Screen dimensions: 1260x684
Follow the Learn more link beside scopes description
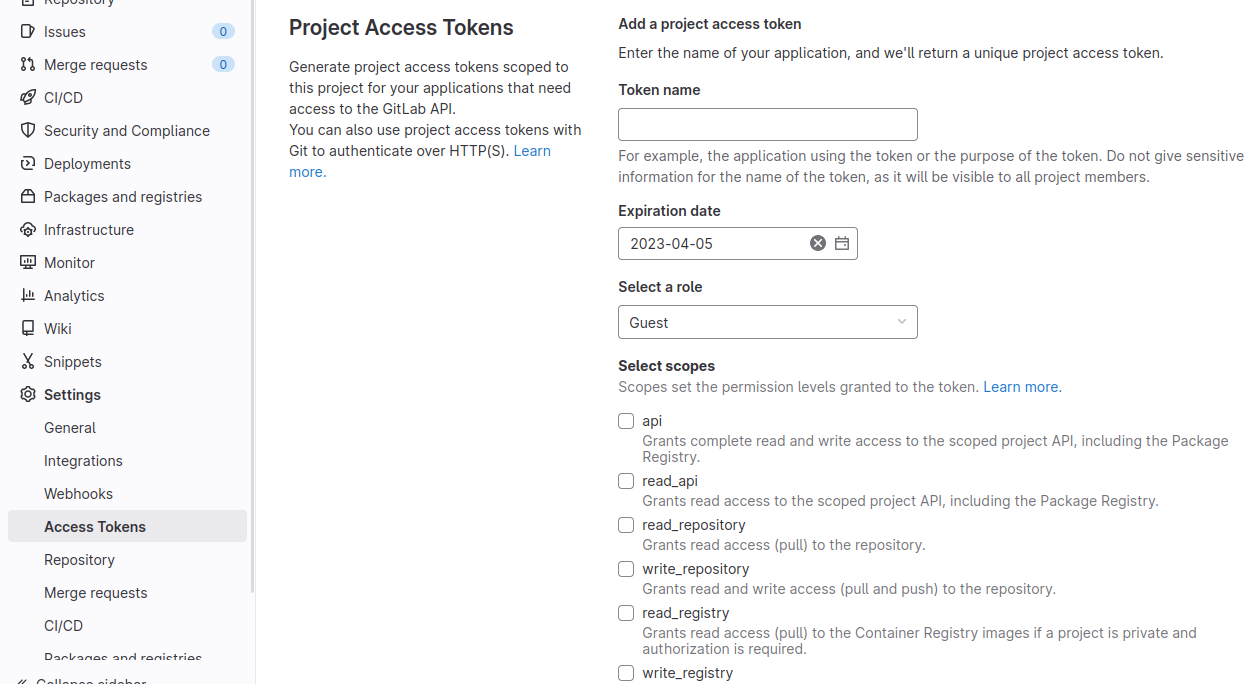[1021, 387]
